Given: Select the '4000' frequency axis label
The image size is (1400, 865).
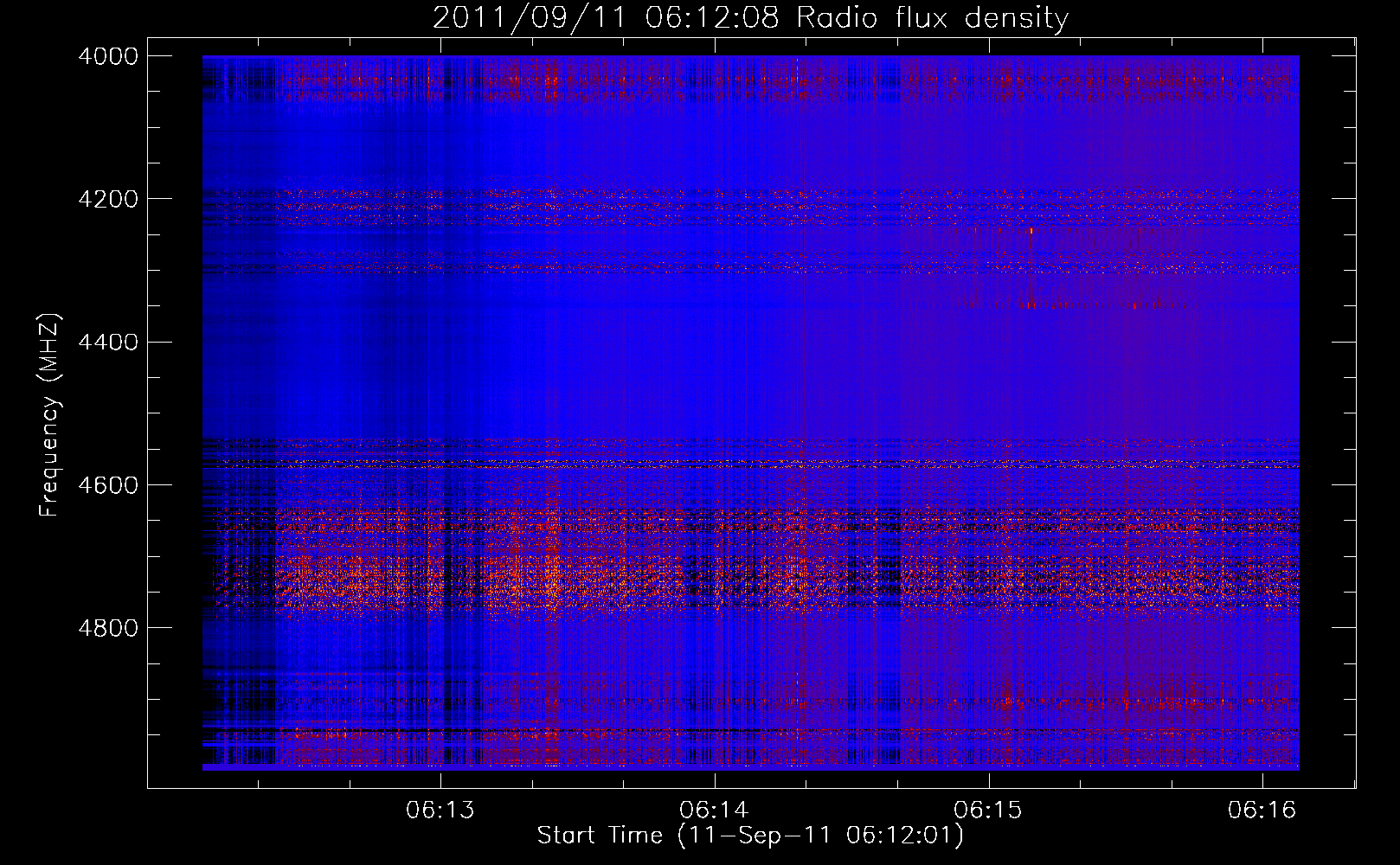Looking at the screenshot, I should [x=107, y=56].
